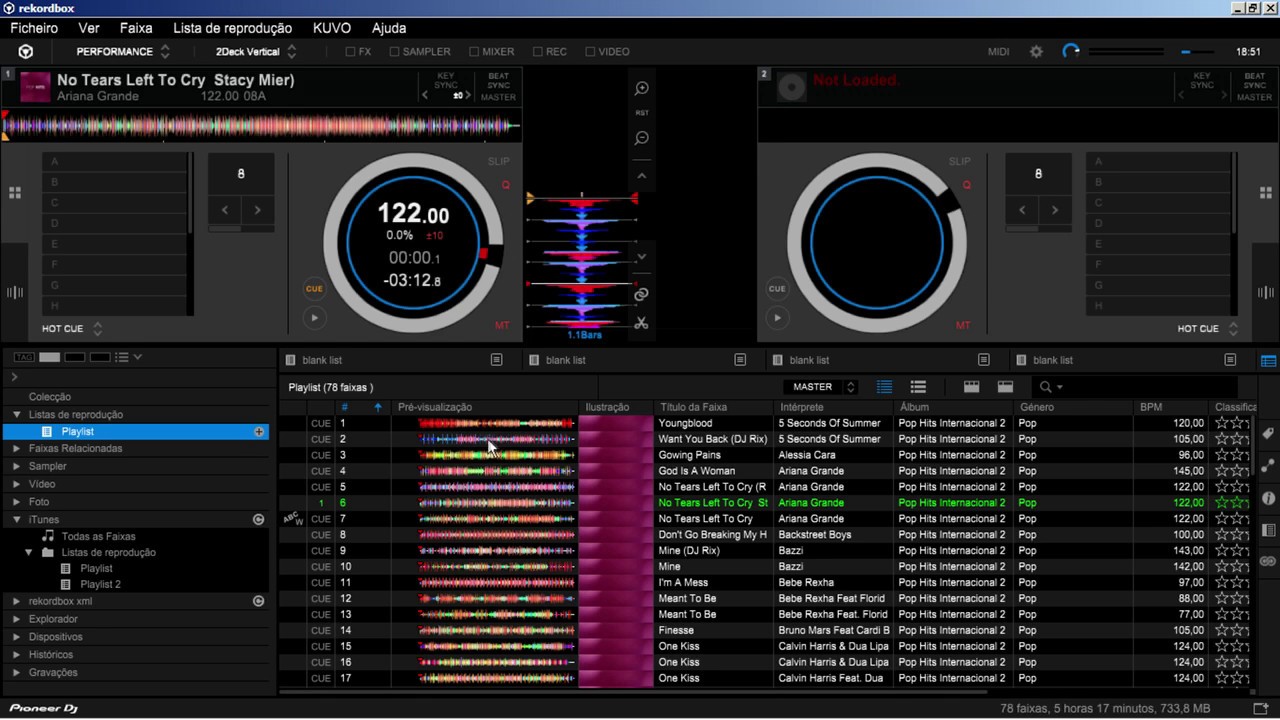Sort by Título da Faixa column
Viewport: 1280px width, 720px height.
tap(714, 407)
